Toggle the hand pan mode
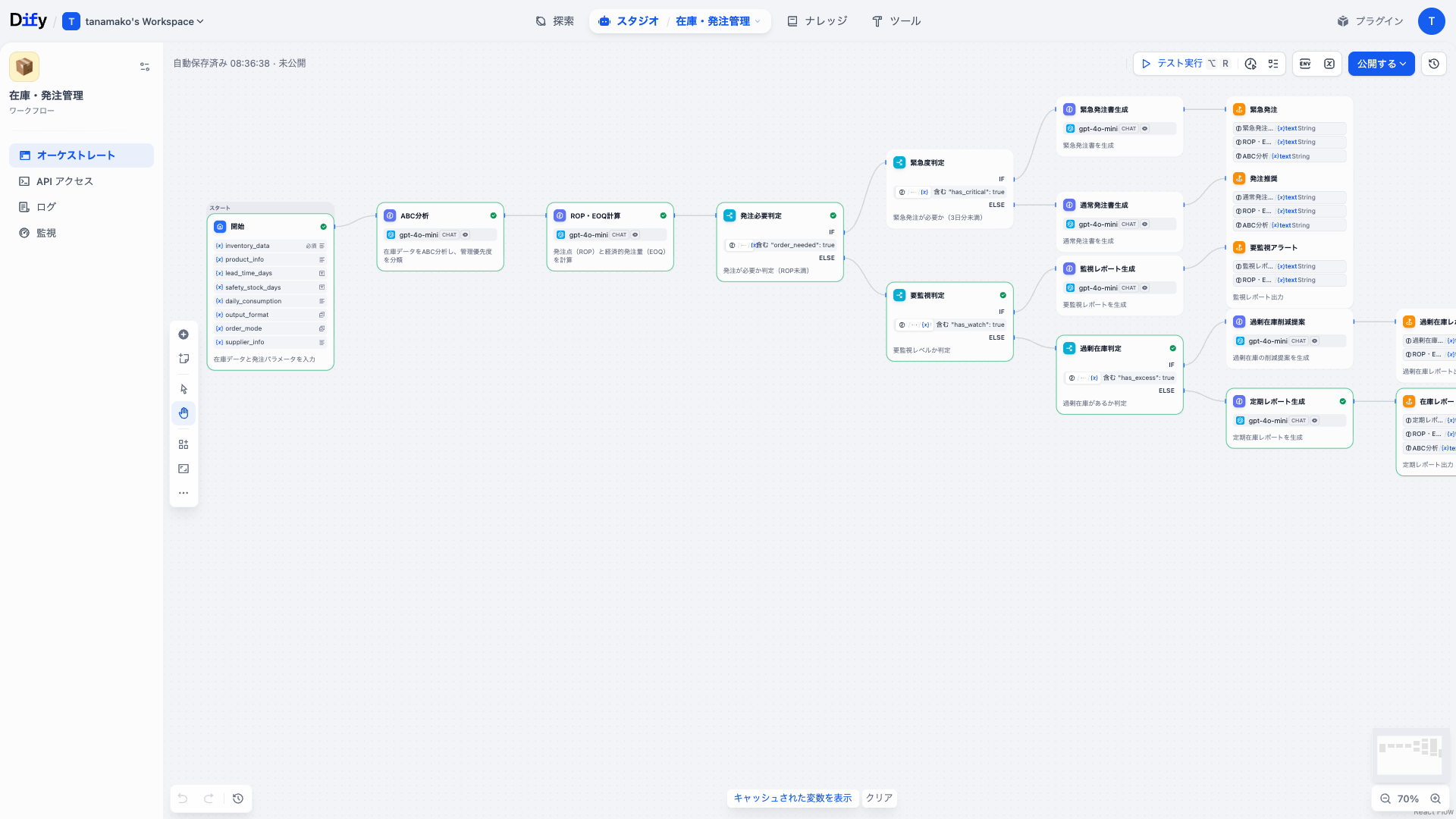The image size is (1456, 819). (184, 413)
